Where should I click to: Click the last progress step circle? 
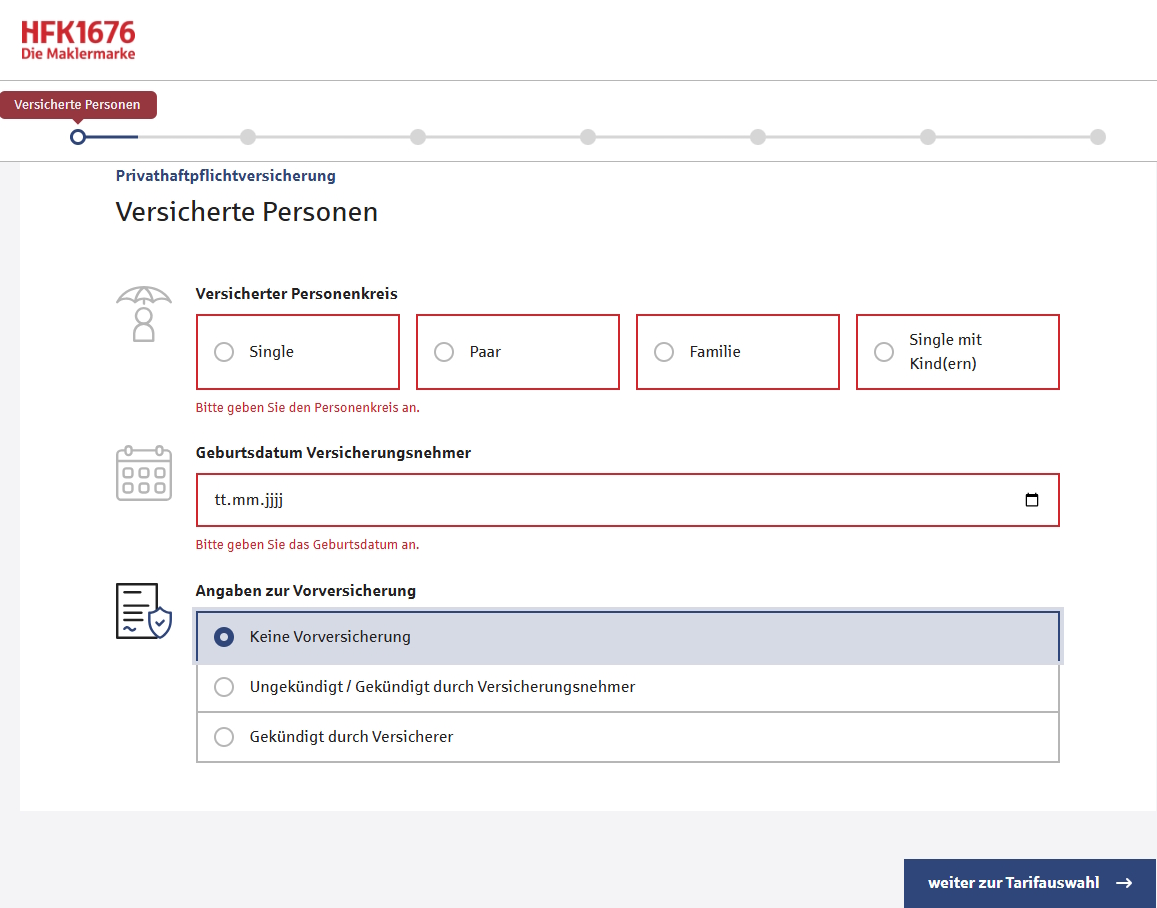(x=1099, y=137)
